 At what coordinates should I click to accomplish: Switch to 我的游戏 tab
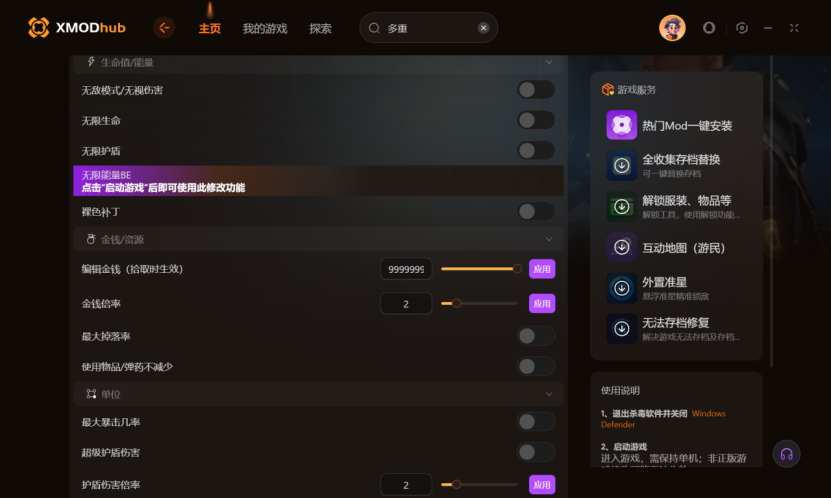(x=264, y=29)
